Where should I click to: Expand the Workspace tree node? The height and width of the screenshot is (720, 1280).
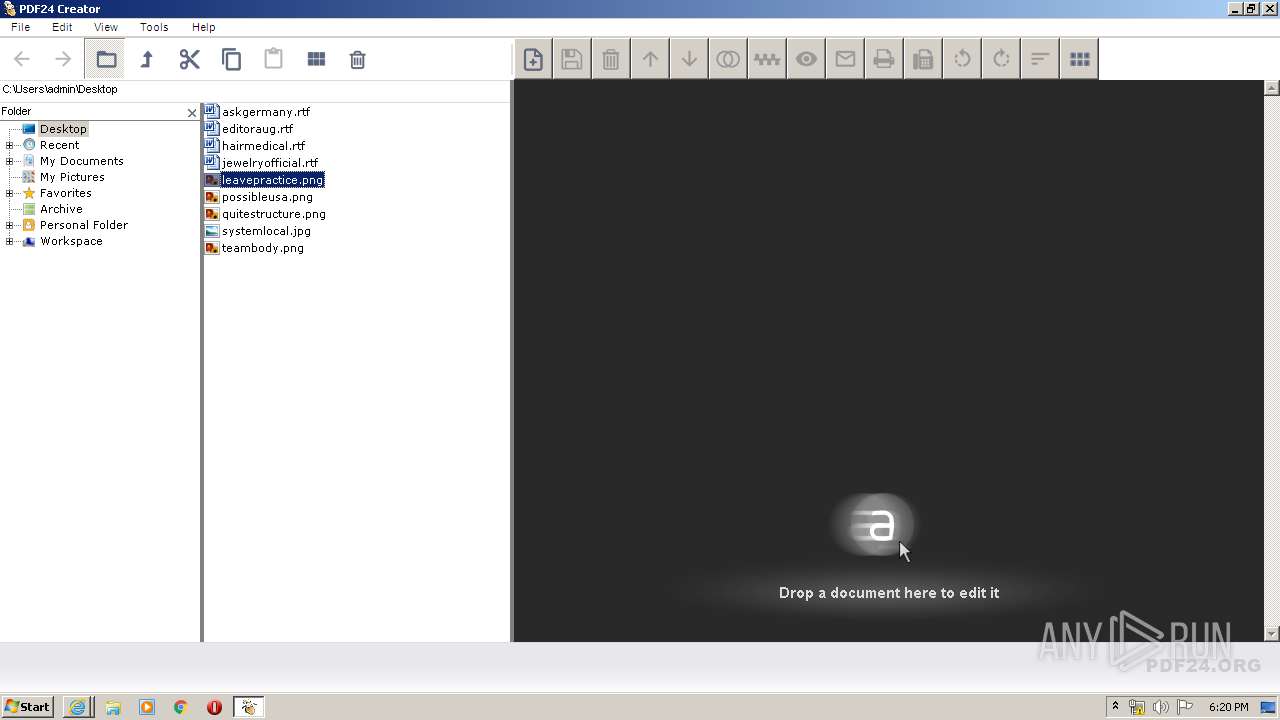(x=10, y=241)
